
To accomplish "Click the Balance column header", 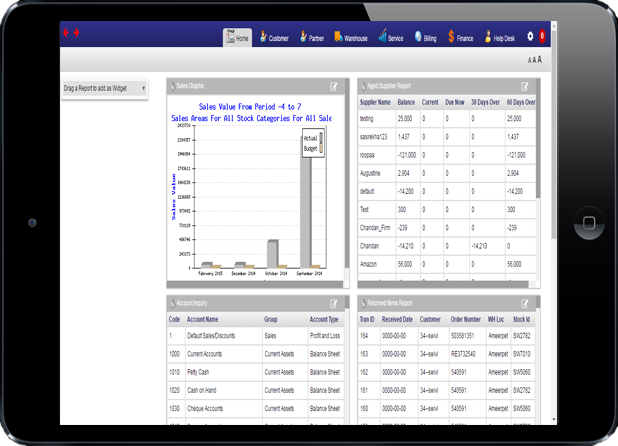I will [406, 102].
